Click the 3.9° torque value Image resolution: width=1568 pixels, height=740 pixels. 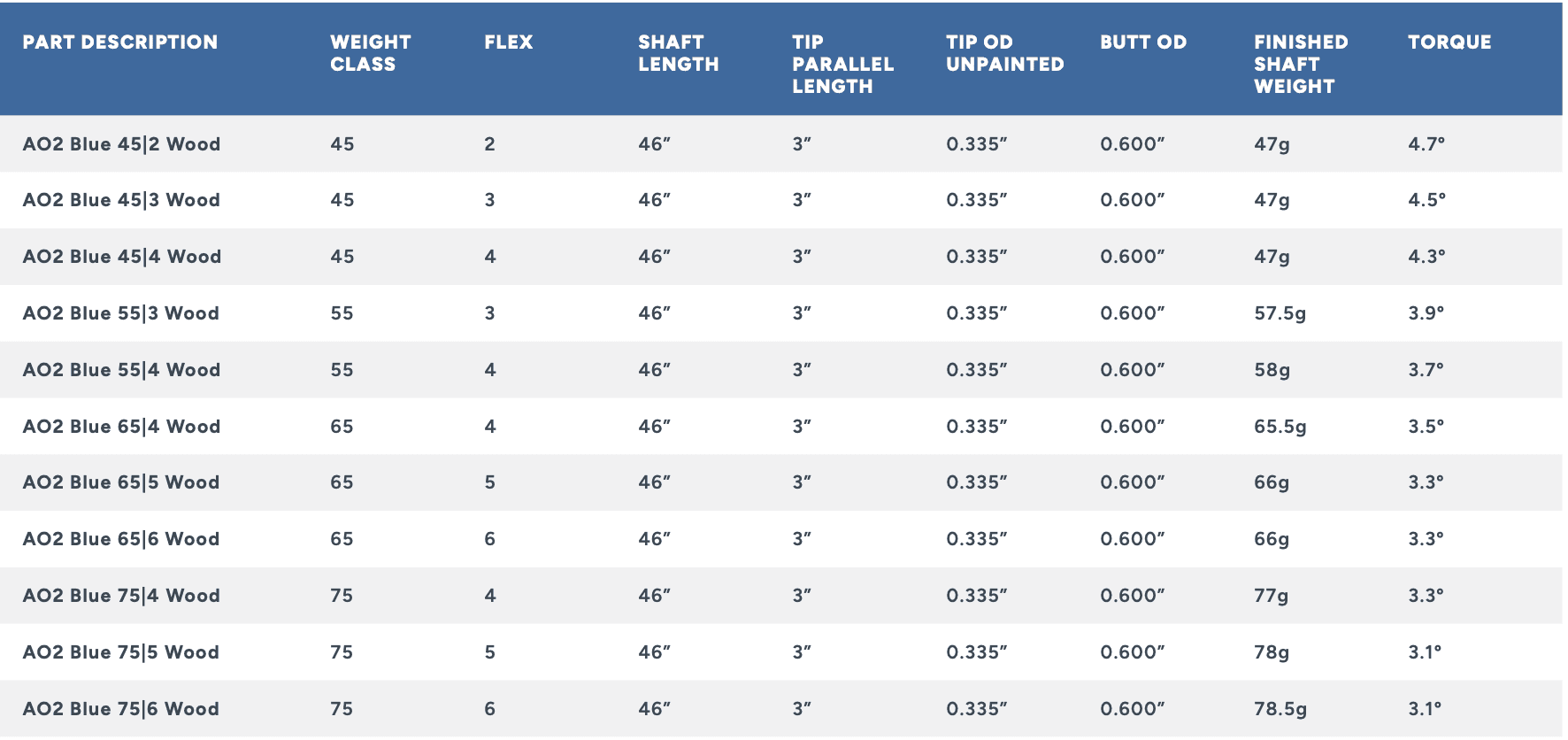pos(1426,313)
